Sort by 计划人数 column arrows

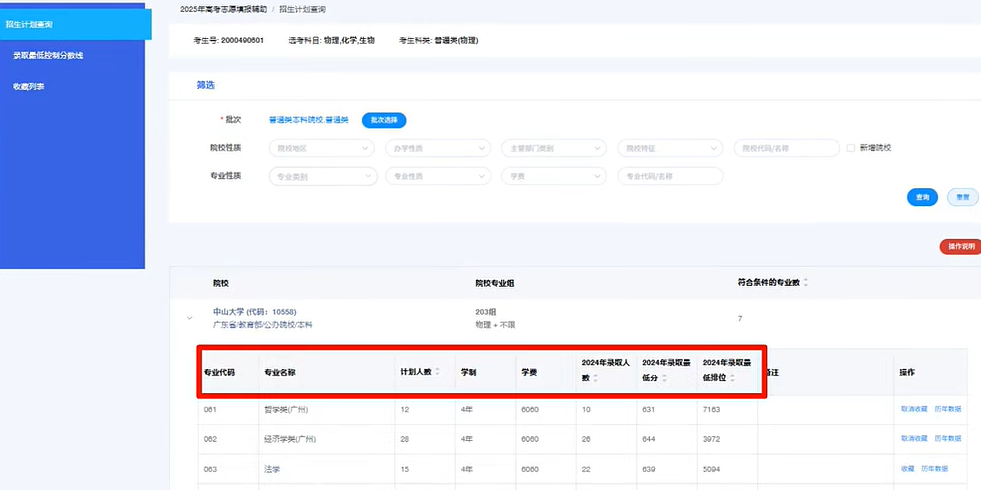[437, 372]
